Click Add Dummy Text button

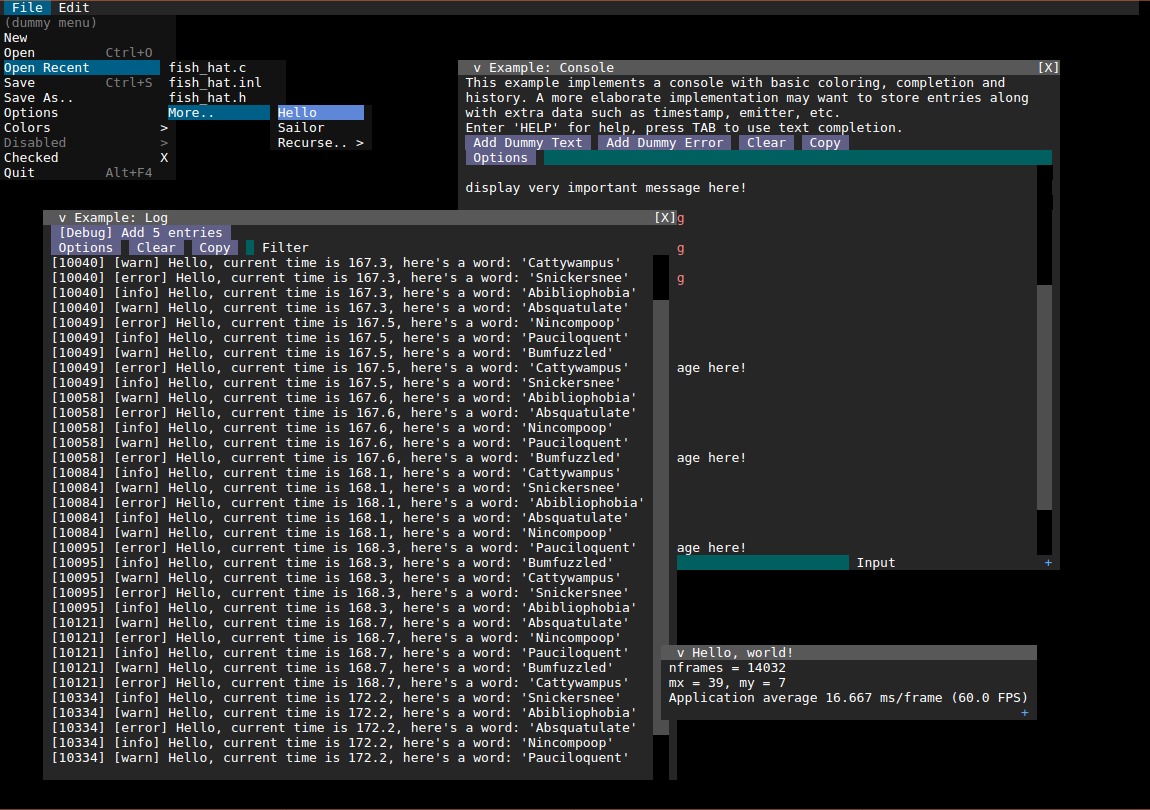(527, 143)
